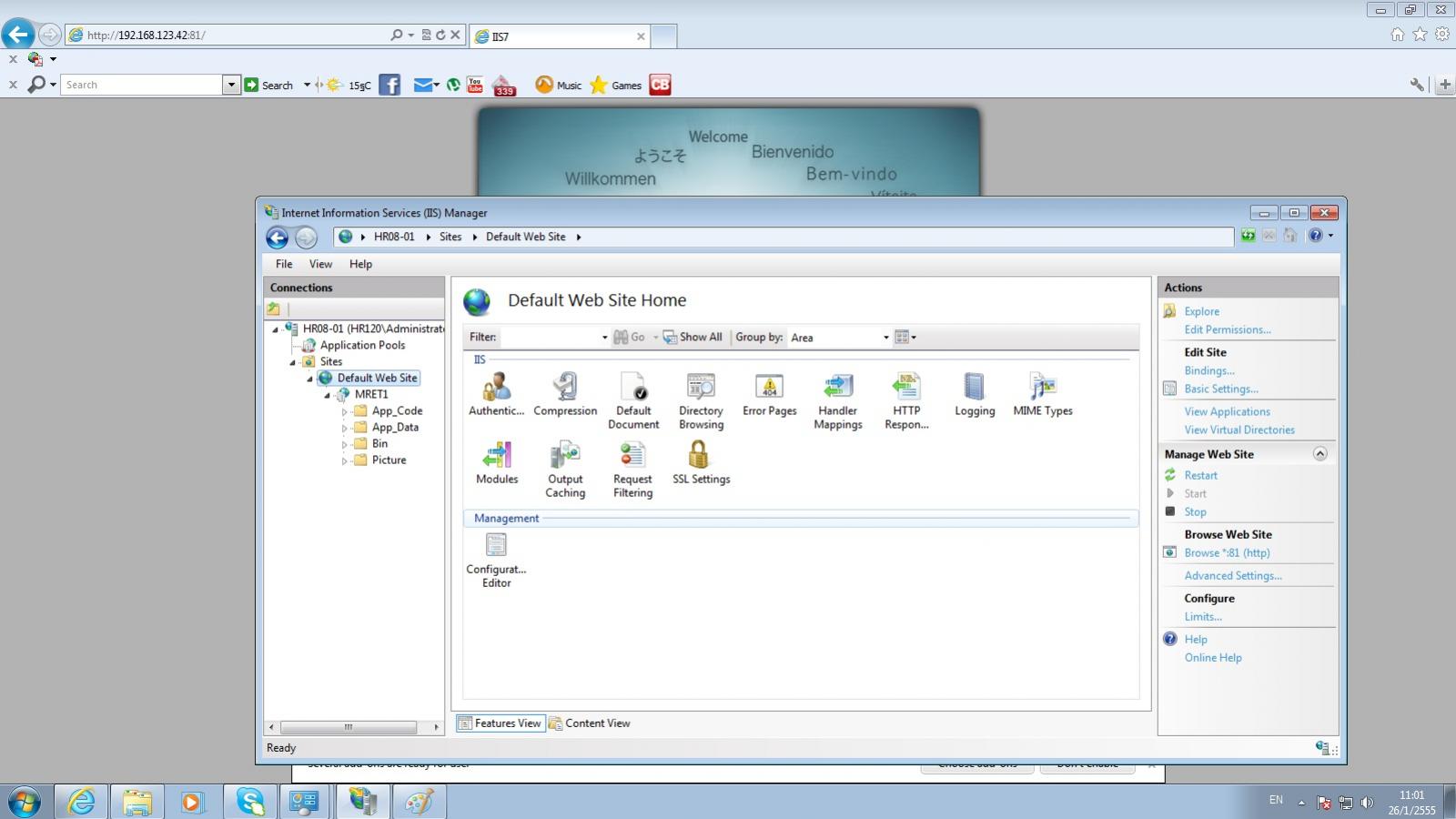Switch to Content View tab

click(590, 723)
